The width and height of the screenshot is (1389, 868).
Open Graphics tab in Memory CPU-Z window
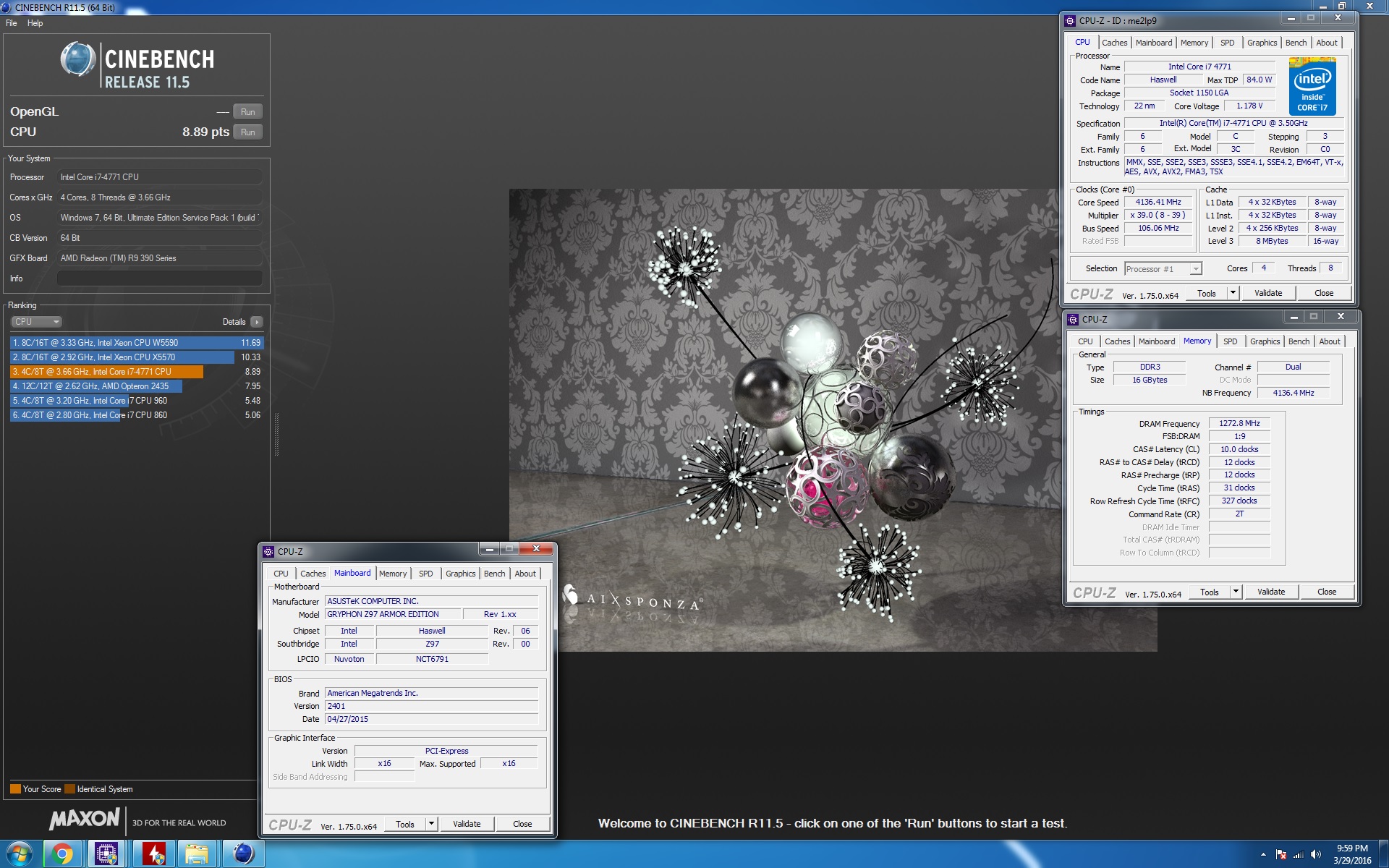[x=1265, y=341]
